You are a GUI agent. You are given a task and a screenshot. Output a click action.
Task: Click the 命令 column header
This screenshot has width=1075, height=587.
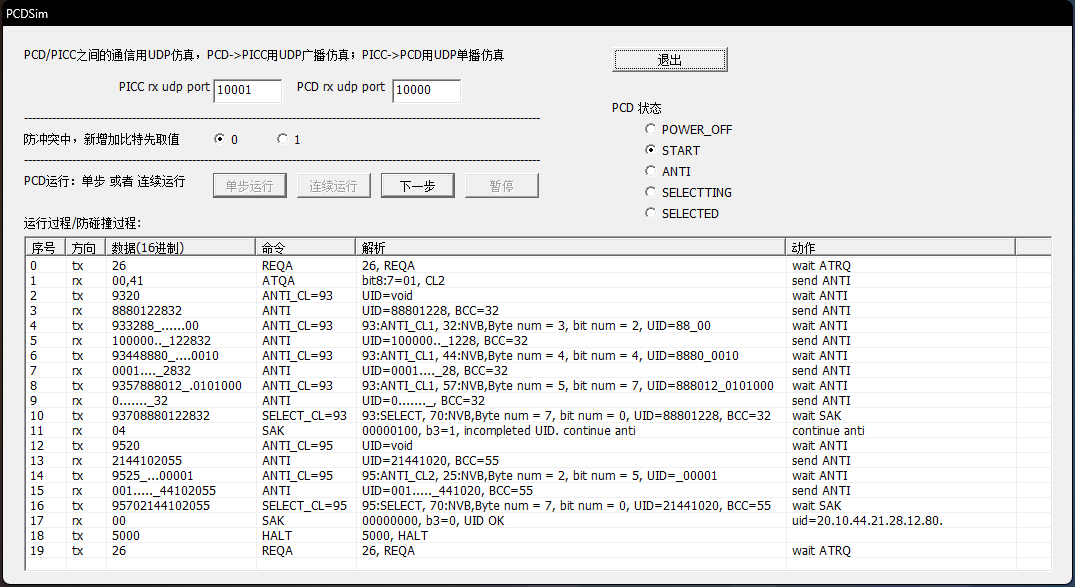tap(305, 247)
